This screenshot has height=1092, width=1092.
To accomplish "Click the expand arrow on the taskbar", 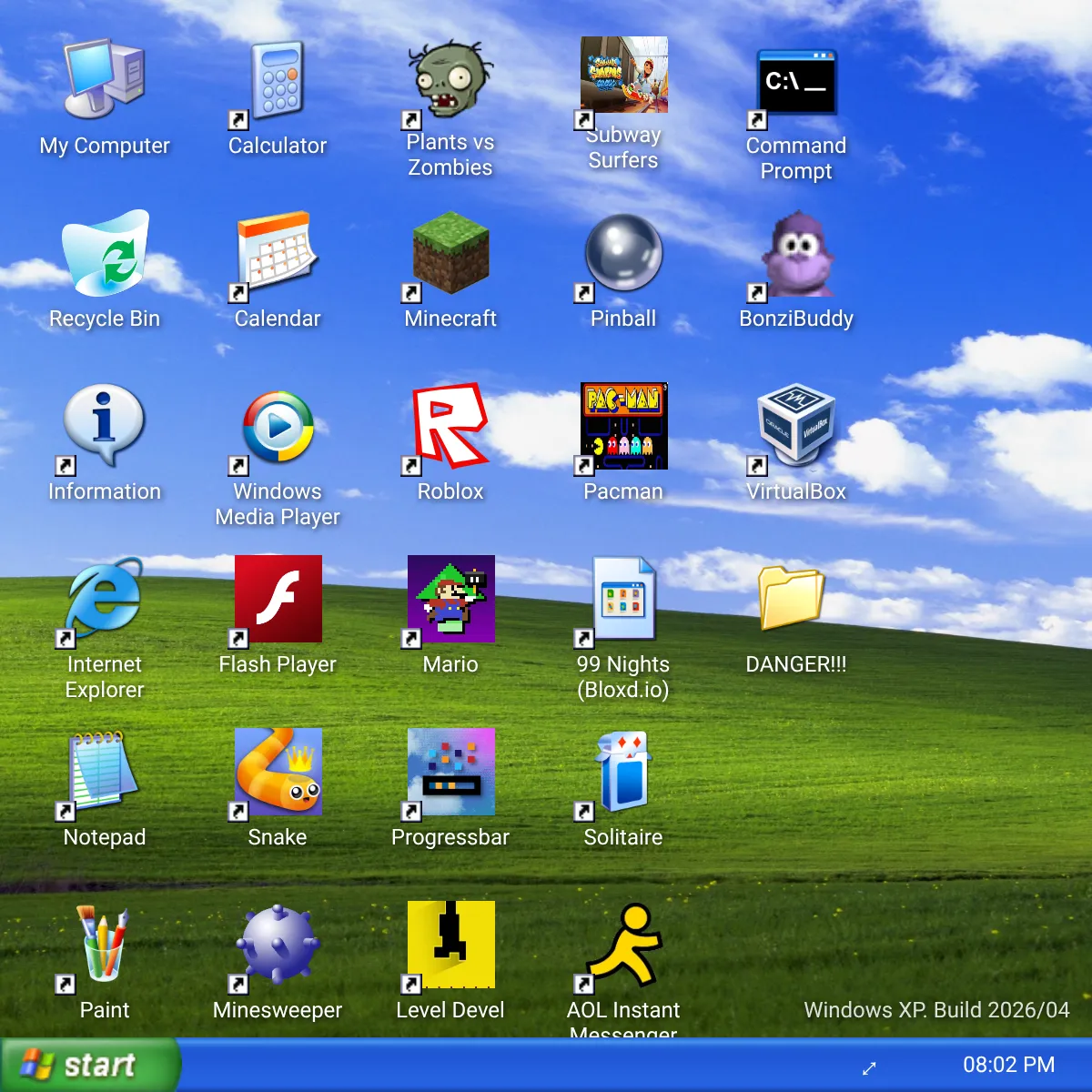I will (x=869, y=1069).
